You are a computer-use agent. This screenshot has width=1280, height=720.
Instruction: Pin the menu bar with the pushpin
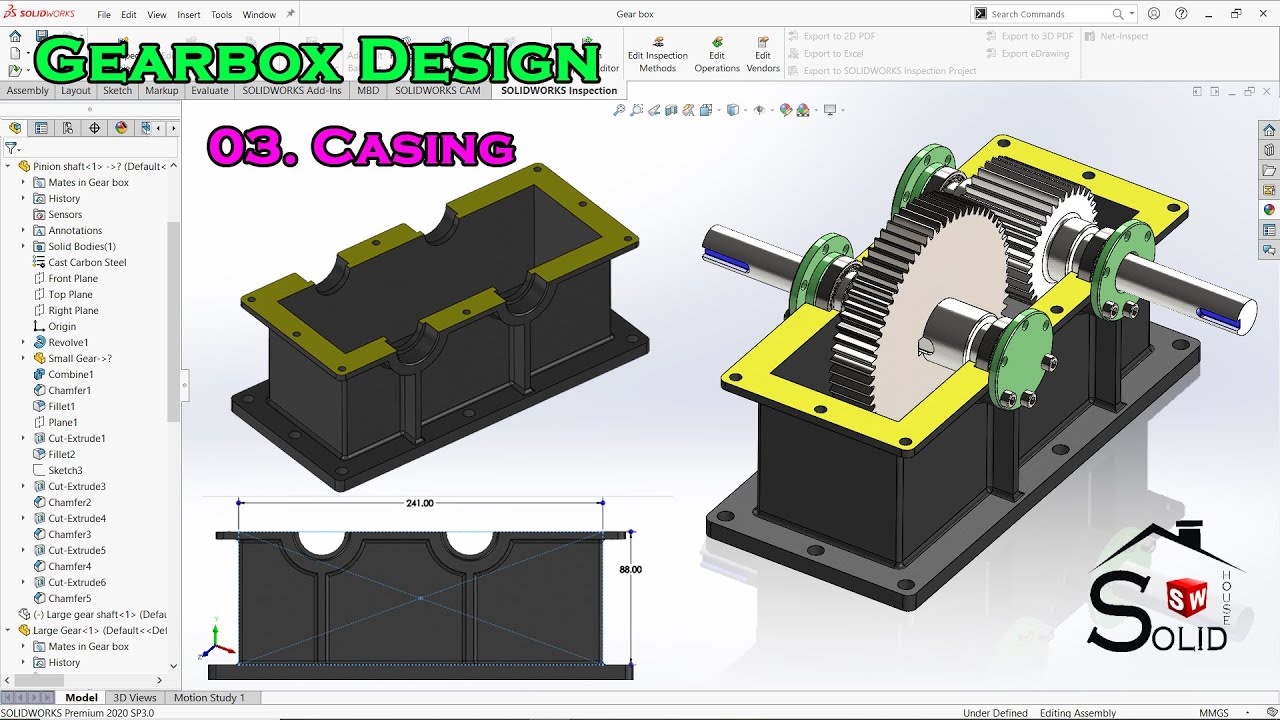[290, 14]
